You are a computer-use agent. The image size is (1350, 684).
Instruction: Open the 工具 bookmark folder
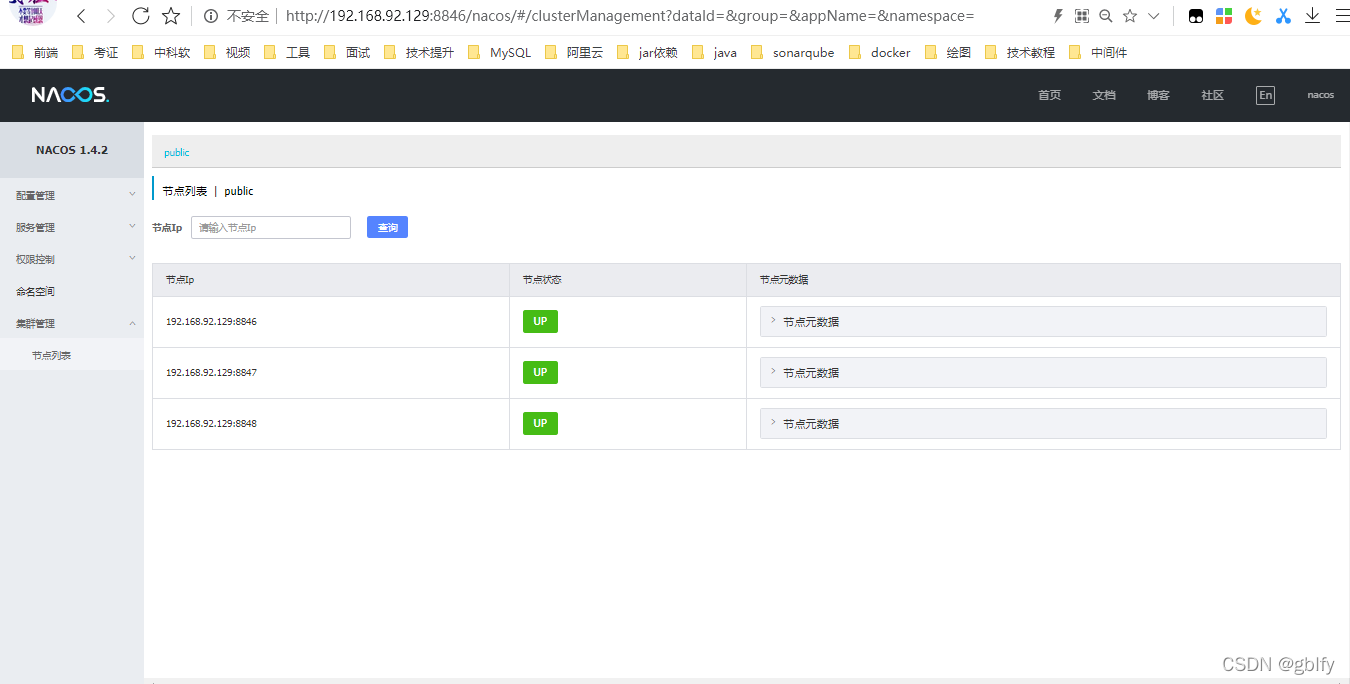pyautogui.click(x=287, y=52)
